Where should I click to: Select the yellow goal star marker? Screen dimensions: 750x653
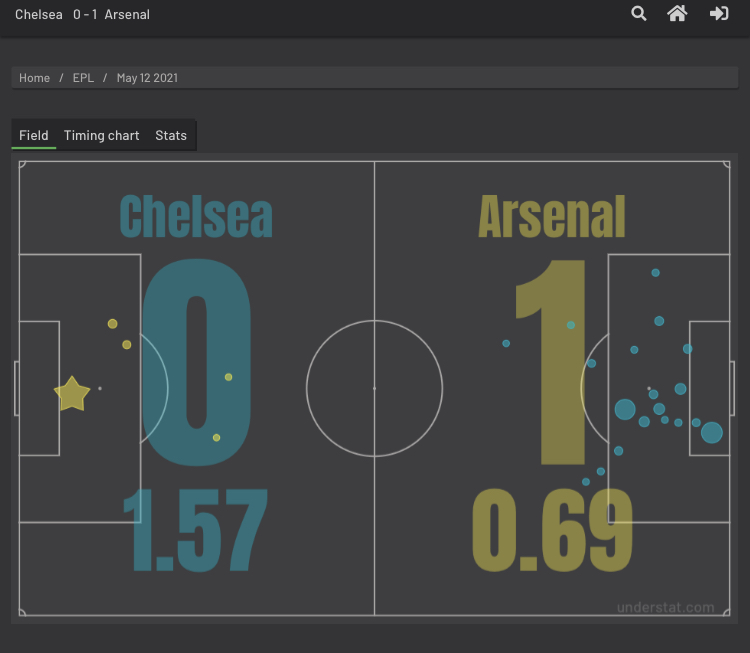pos(72,394)
